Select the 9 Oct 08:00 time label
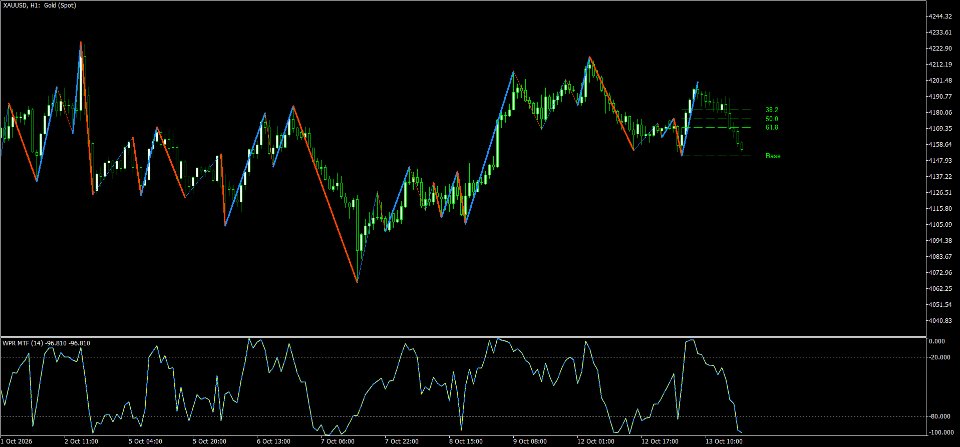Image resolution: width=960 pixels, height=447 pixels. [529, 440]
